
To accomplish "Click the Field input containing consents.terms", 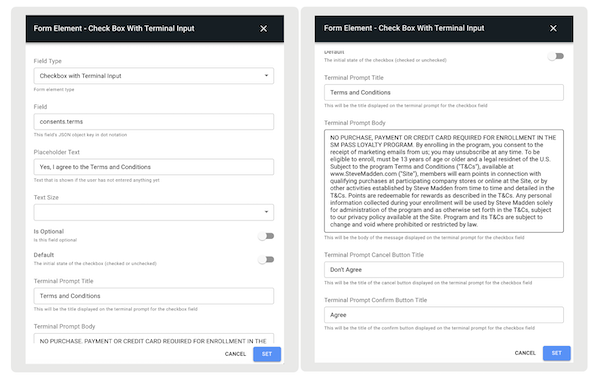I will [x=153, y=121].
